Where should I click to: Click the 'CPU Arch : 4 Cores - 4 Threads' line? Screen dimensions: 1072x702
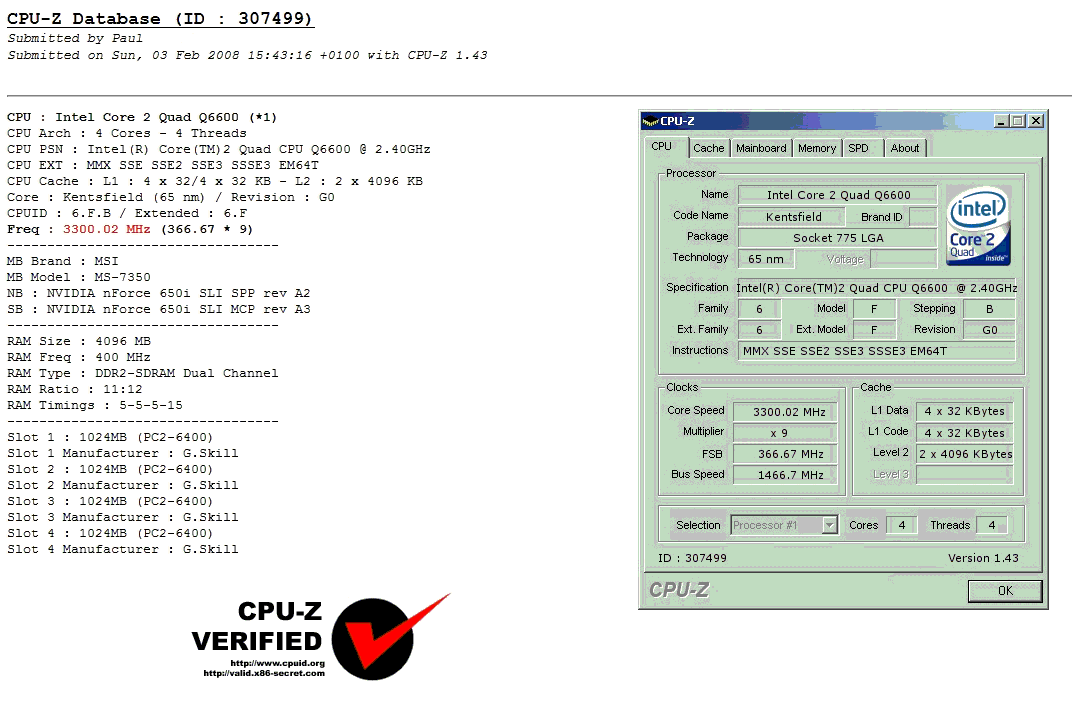click(x=126, y=133)
